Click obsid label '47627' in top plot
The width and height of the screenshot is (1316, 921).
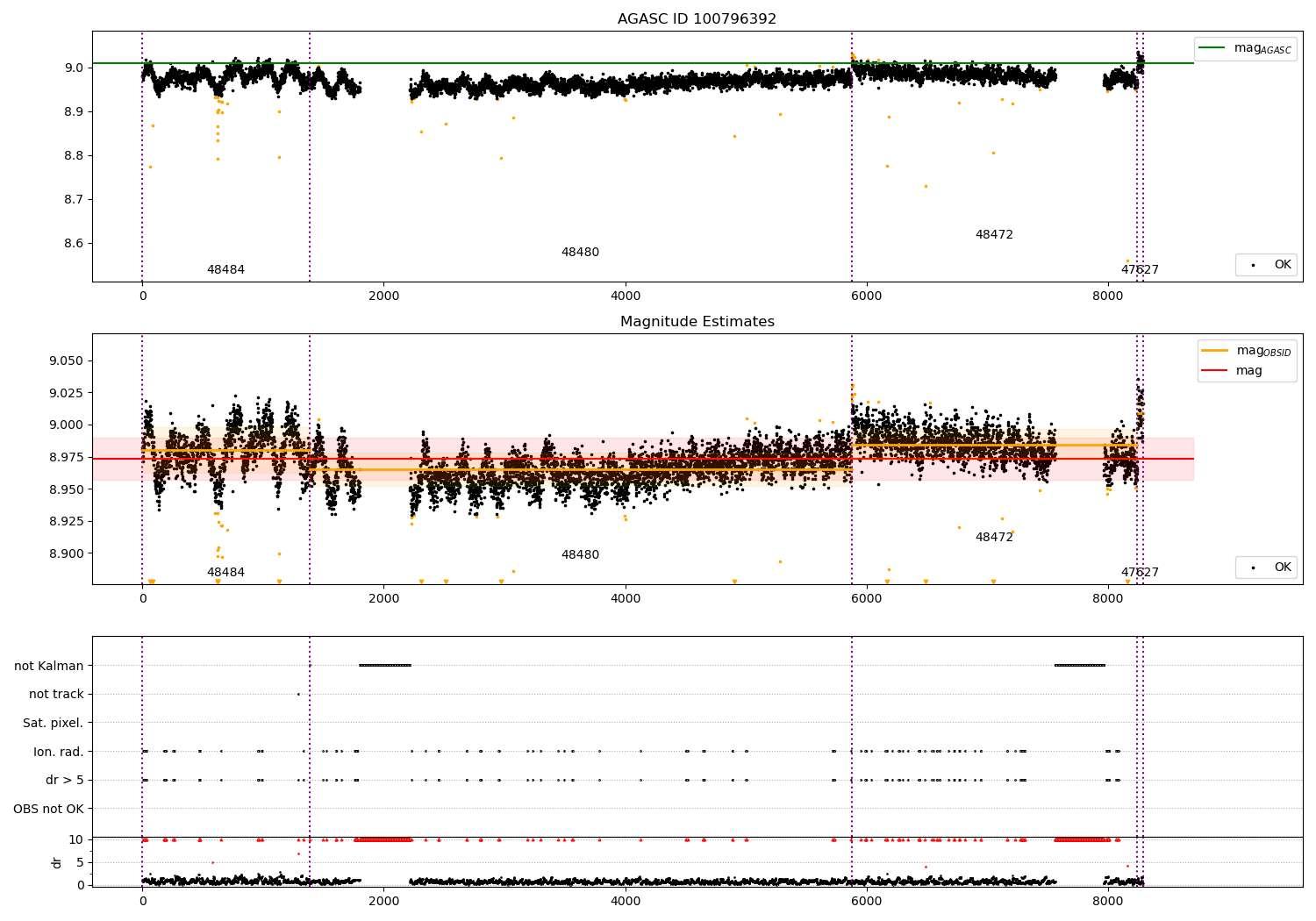tap(1140, 270)
